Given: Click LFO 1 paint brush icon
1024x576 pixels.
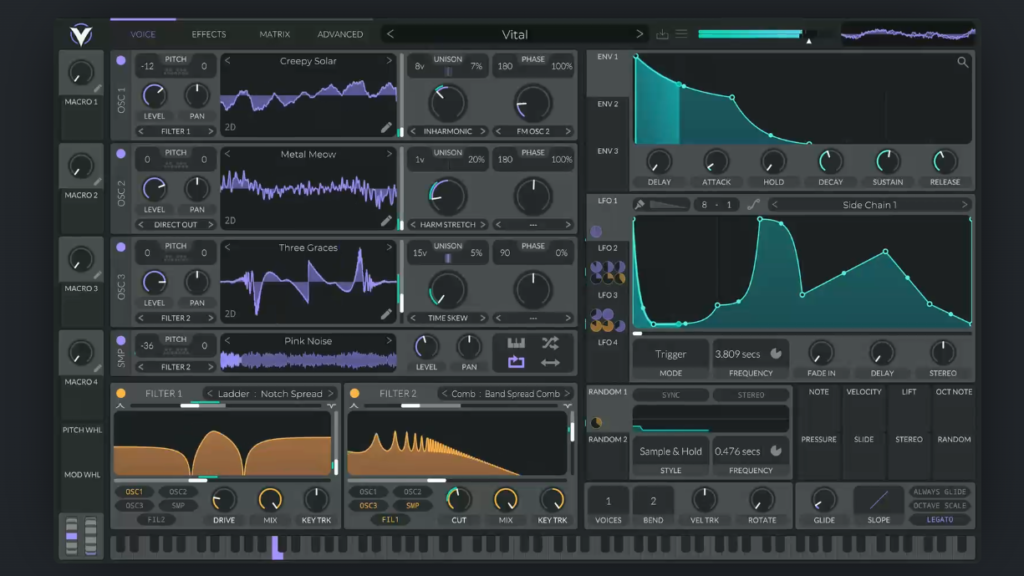Looking at the screenshot, I should pyautogui.click(x=640, y=204).
